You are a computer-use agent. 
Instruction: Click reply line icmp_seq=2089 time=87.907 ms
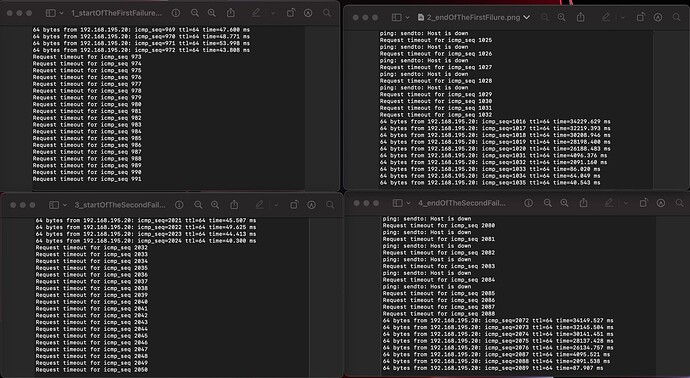point(493,368)
